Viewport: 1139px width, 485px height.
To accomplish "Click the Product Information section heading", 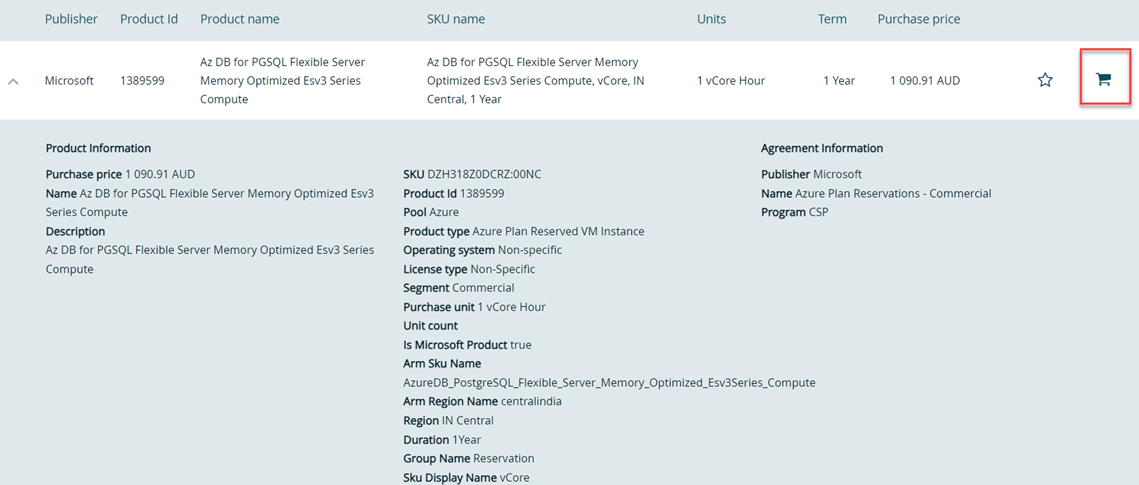I will pos(98,148).
